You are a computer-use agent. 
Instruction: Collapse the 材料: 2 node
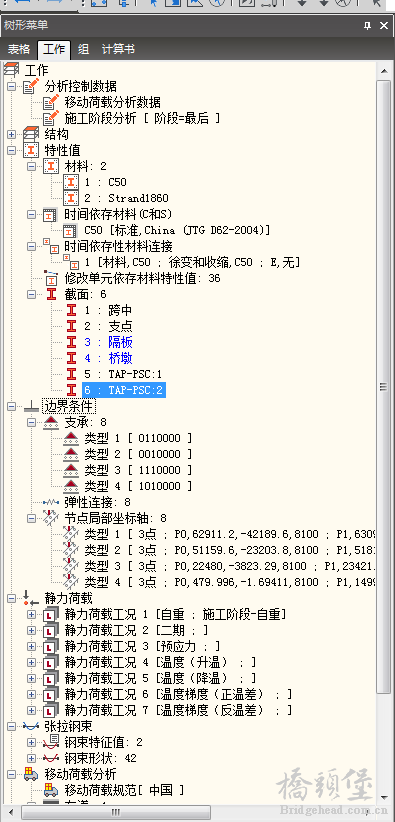tap(31, 166)
